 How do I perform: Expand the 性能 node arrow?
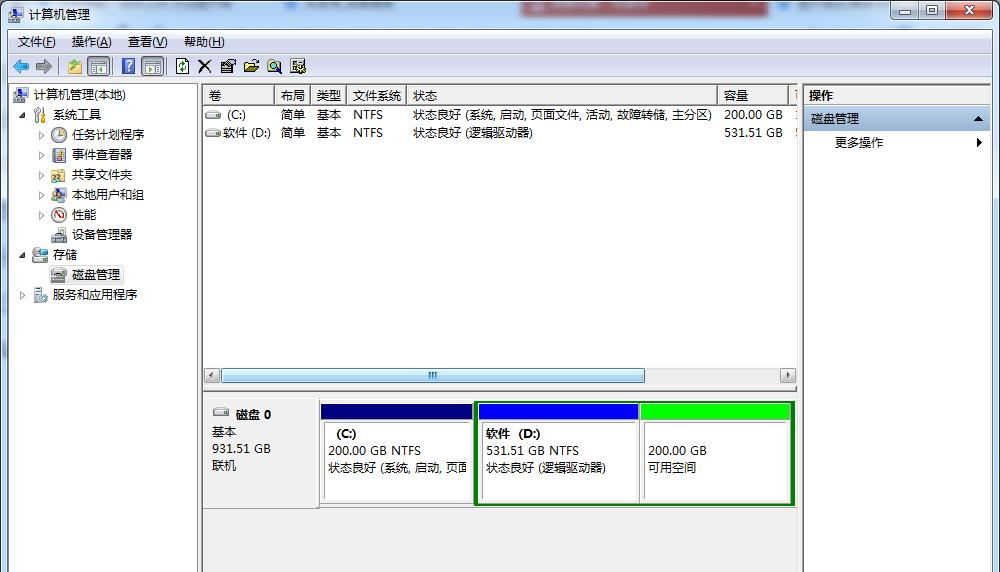(x=41, y=215)
